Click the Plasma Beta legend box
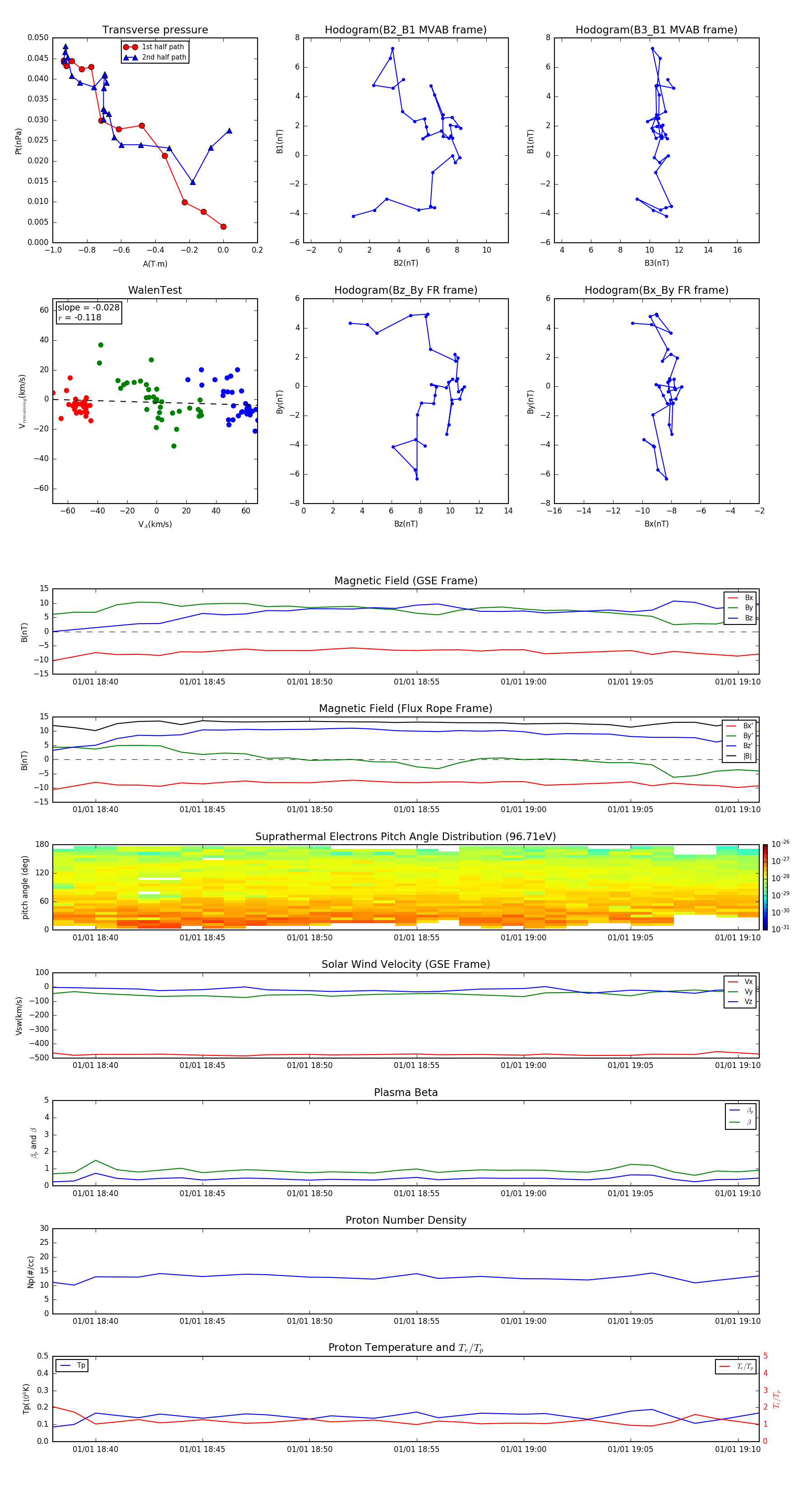The height and width of the screenshot is (1489, 812). [741, 1116]
